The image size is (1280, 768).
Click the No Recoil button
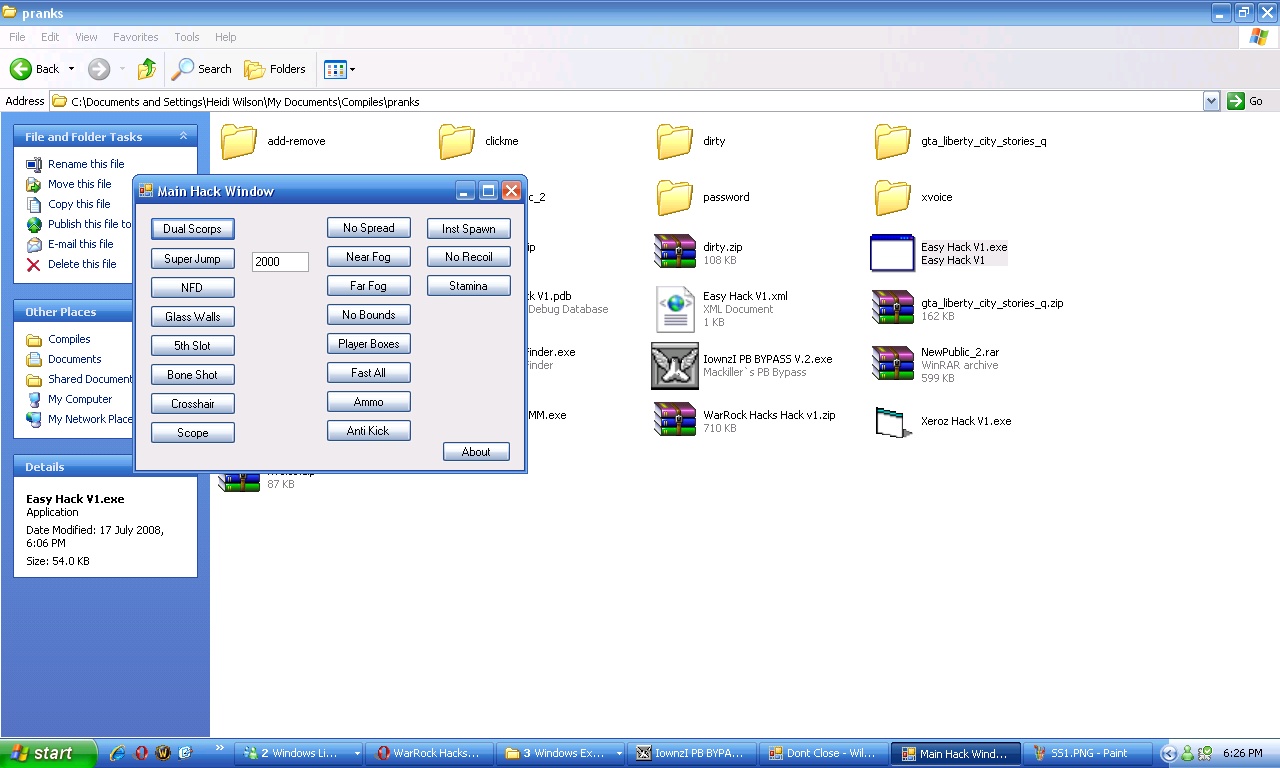point(469,257)
